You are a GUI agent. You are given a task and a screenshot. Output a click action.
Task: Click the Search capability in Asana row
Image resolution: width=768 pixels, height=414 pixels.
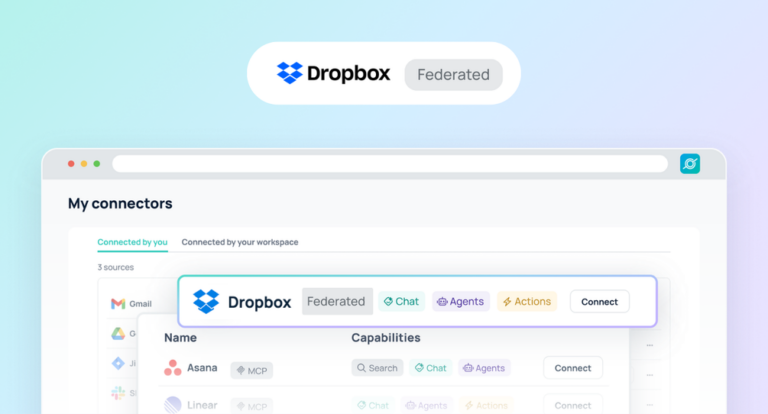[377, 368]
